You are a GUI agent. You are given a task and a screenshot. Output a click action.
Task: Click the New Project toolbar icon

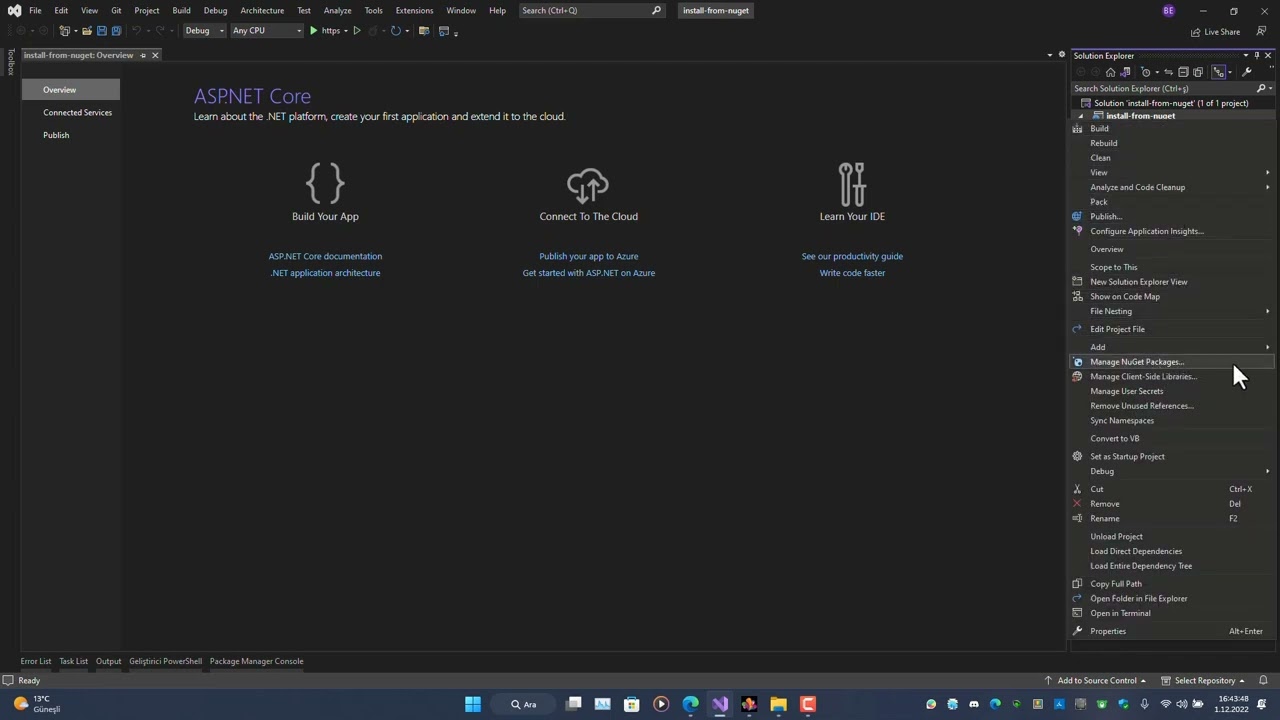pyautogui.click(x=65, y=31)
